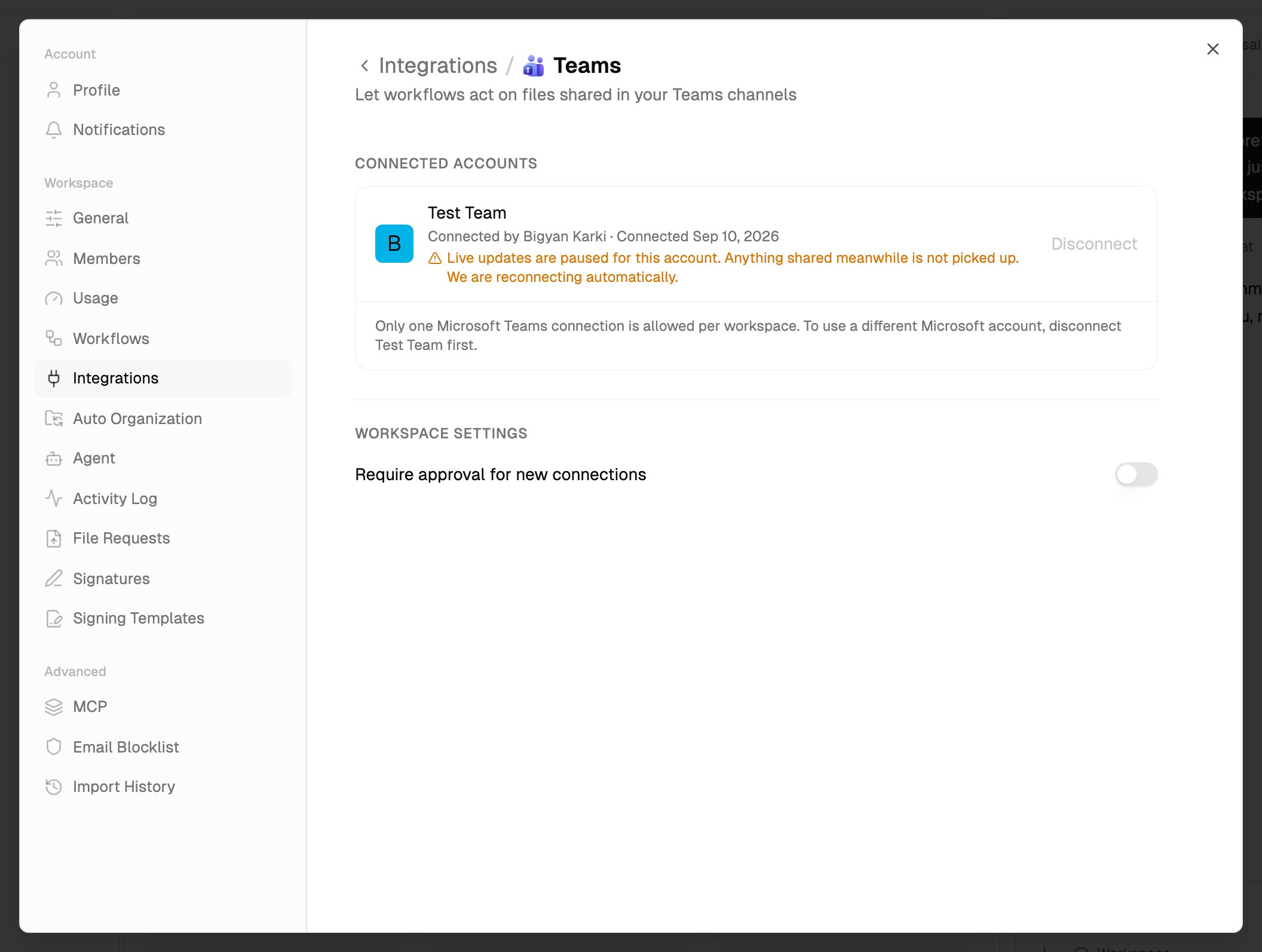Click the Import History clock icon
The image size is (1262, 952).
[54, 787]
